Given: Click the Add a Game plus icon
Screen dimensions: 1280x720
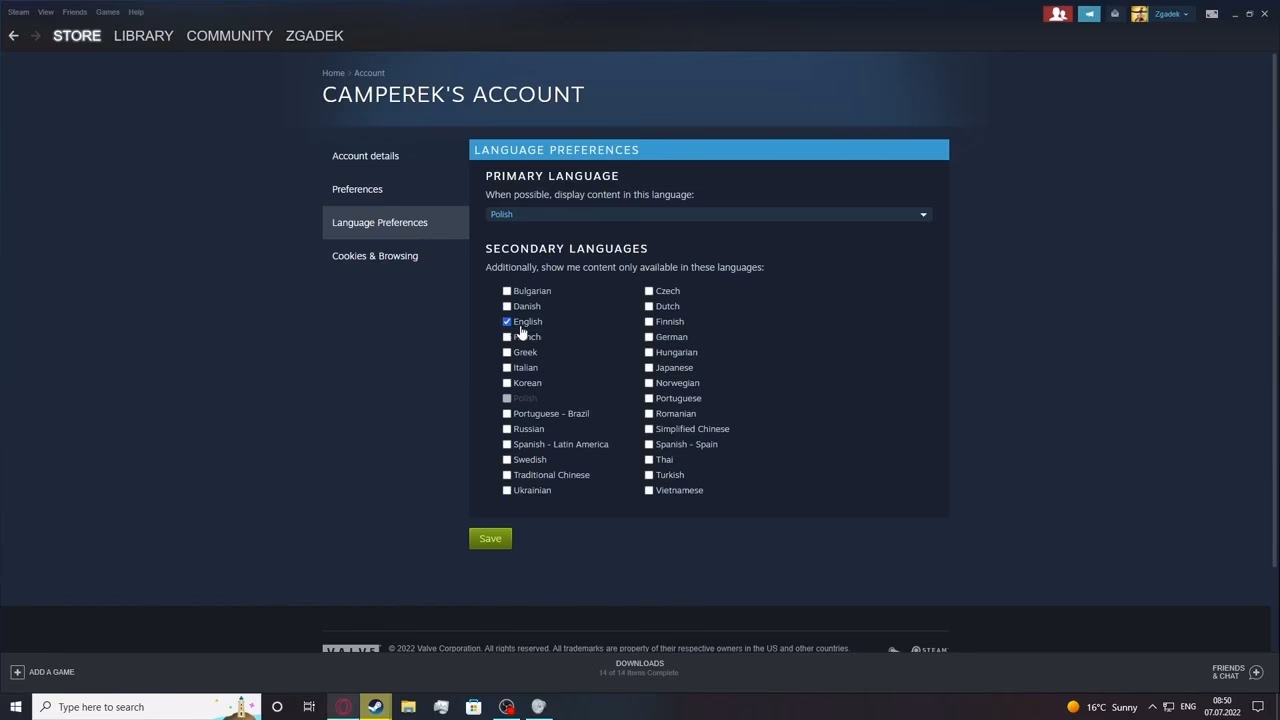Looking at the screenshot, I should pos(17,672).
